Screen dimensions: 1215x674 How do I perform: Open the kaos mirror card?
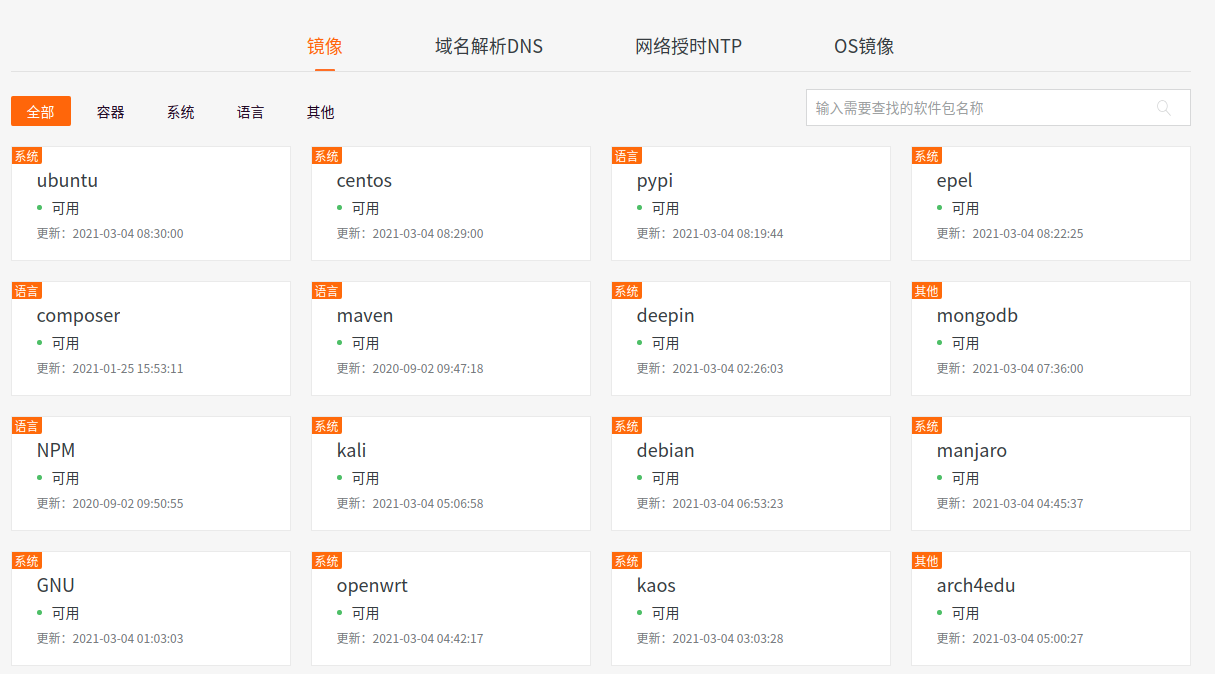751,609
